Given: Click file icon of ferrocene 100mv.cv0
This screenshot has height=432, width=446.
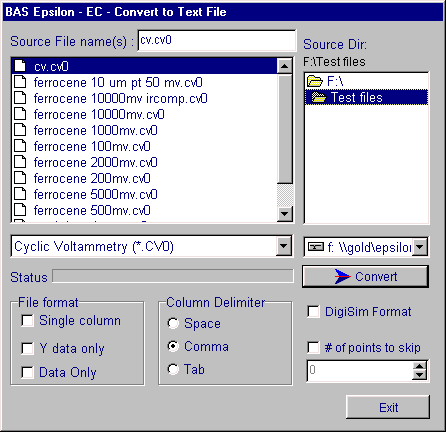Looking at the screenshot, I should point(20,146).
